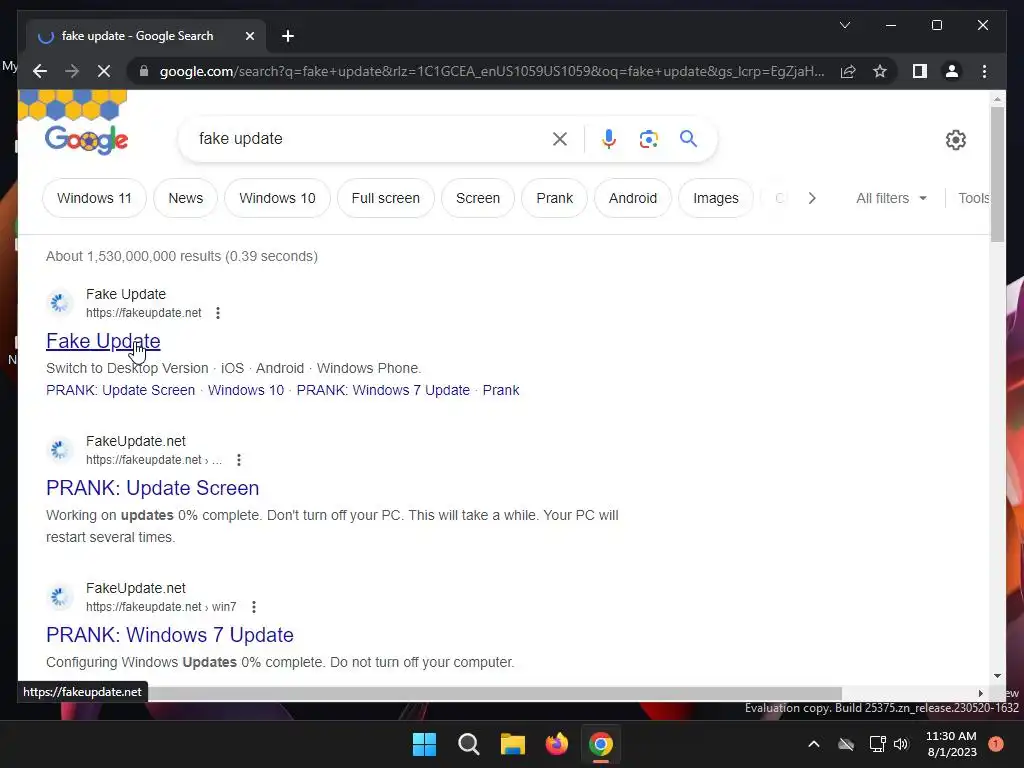
Task: Go back to the previous page
Action: click(x=40, y=71)
